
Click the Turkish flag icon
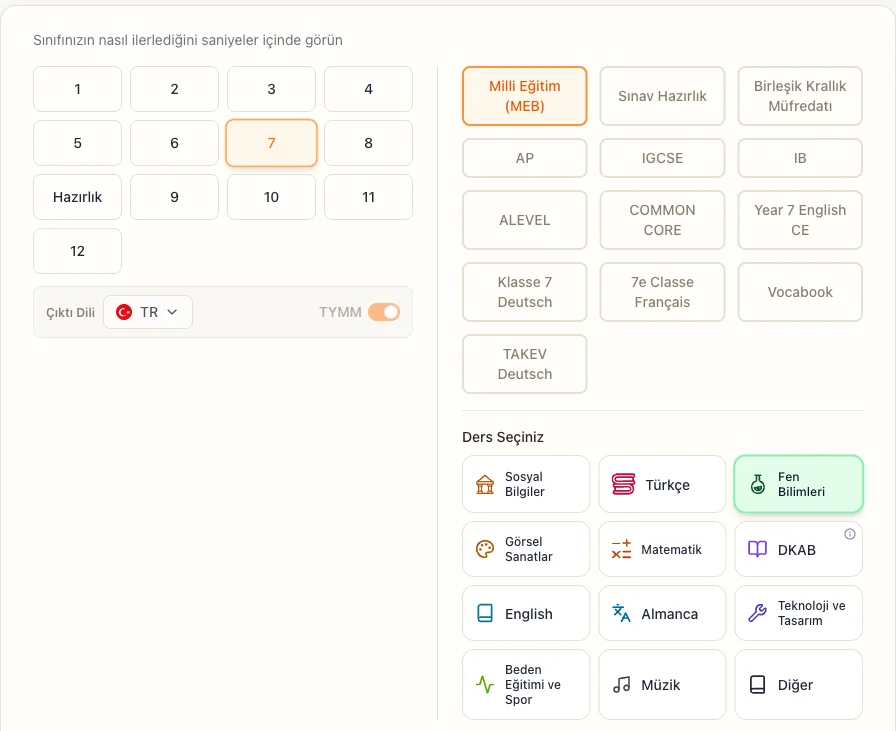123,312
